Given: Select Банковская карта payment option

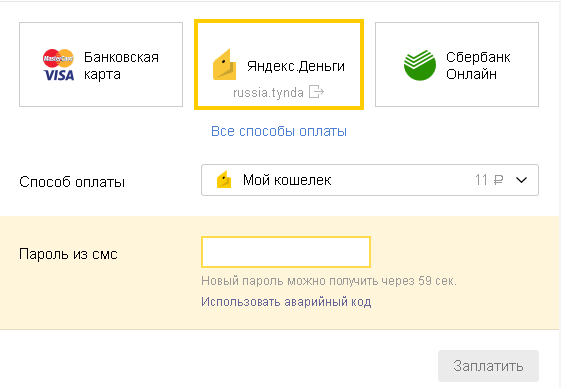Looking at the screenshot, I should (101, 64).
